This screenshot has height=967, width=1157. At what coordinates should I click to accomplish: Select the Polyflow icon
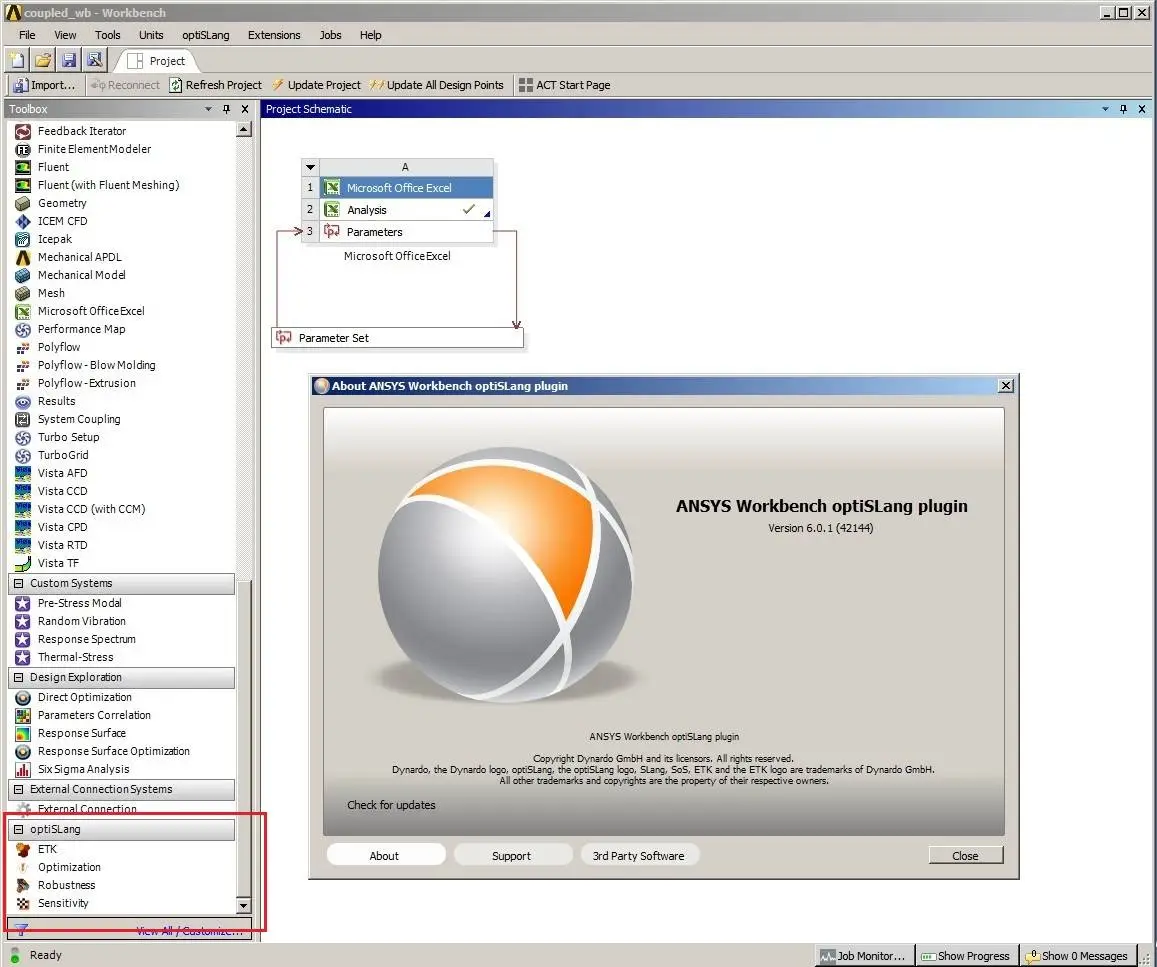(x=23, y=347)
